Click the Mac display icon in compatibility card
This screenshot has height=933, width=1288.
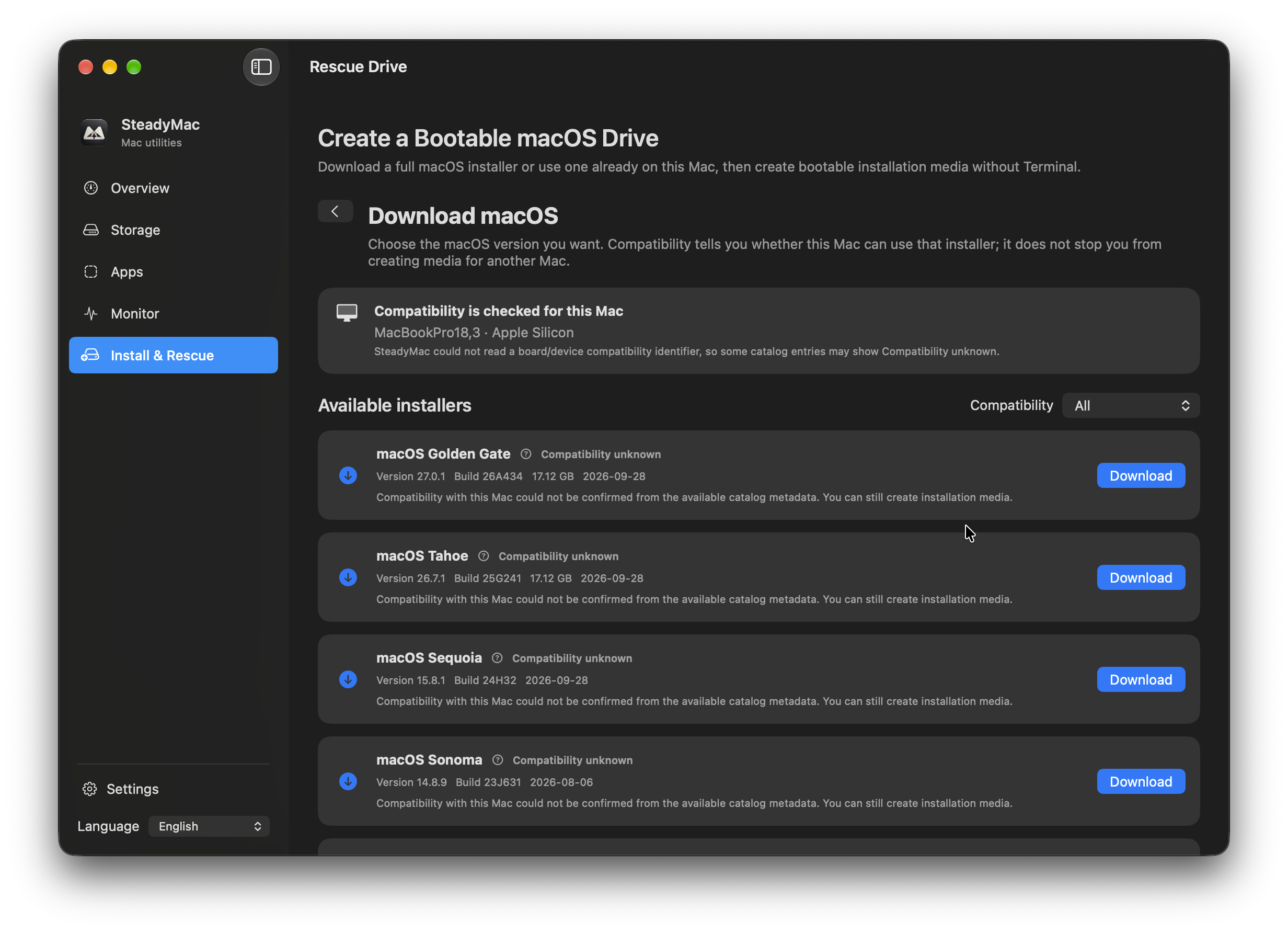[x=347, y=313]
